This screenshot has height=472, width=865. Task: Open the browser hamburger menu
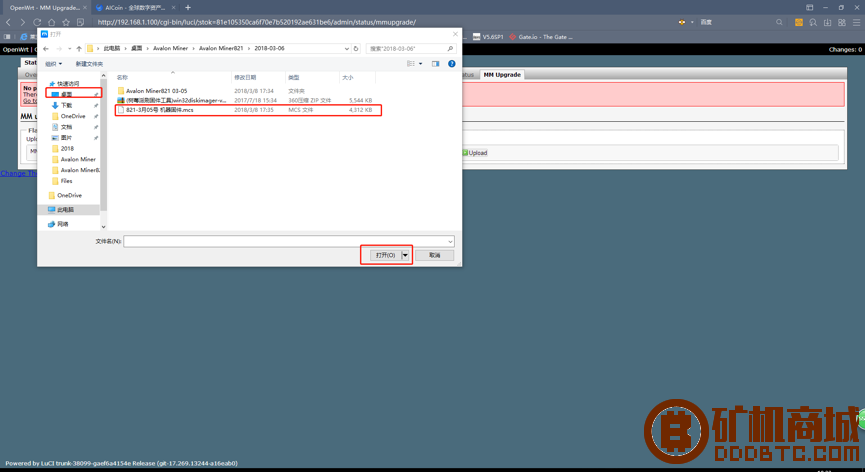[856, 22]
